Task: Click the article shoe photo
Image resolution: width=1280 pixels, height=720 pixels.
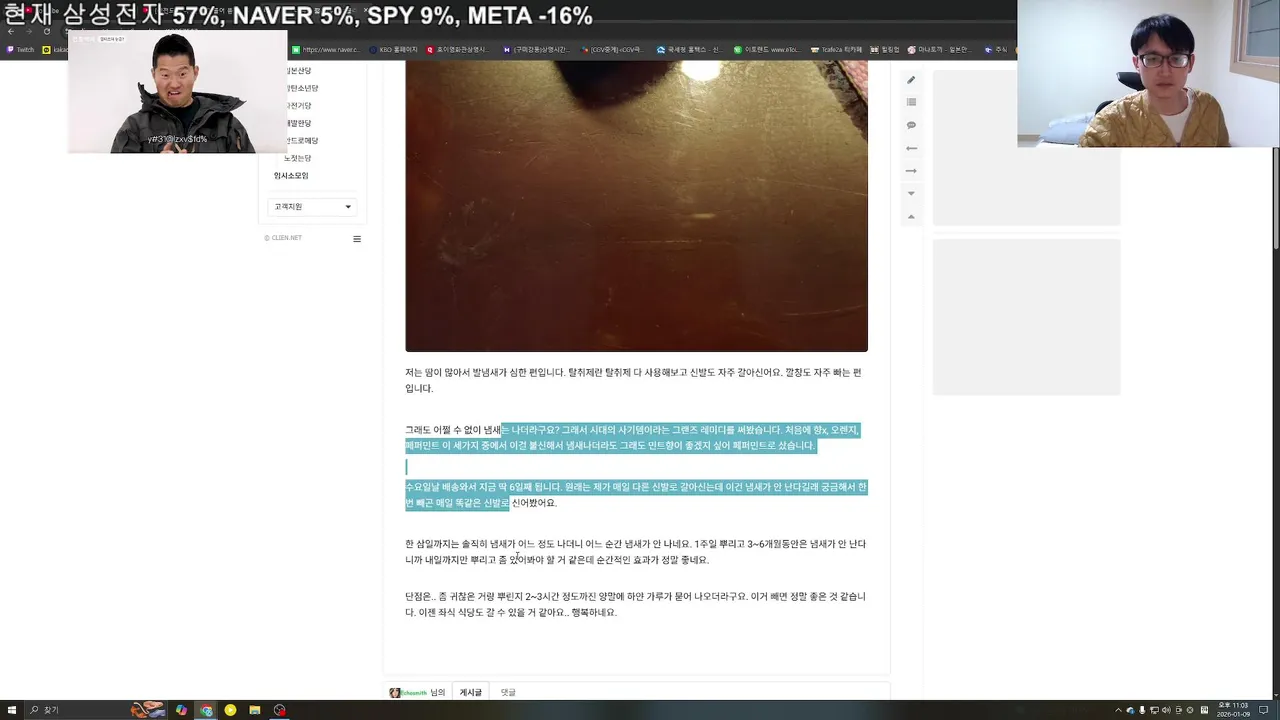Action: [x=636, y=206]
